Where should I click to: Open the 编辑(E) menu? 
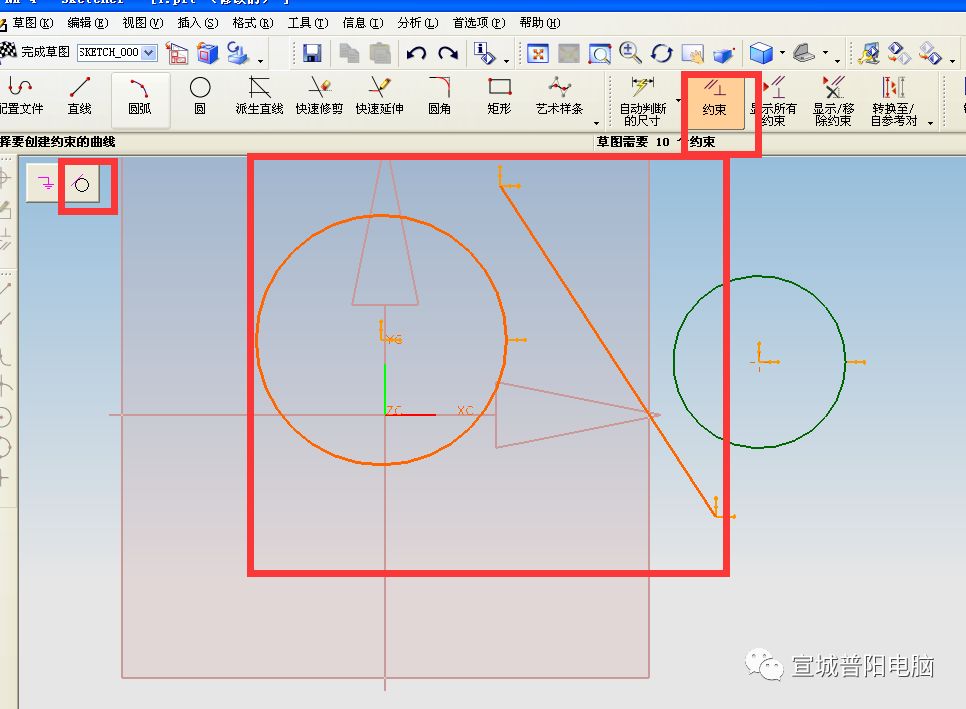point(87,23)
